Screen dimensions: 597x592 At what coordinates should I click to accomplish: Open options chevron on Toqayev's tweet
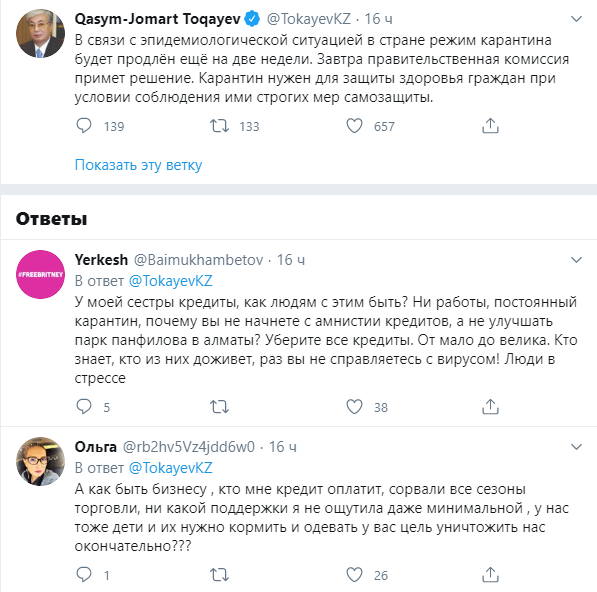576,19
